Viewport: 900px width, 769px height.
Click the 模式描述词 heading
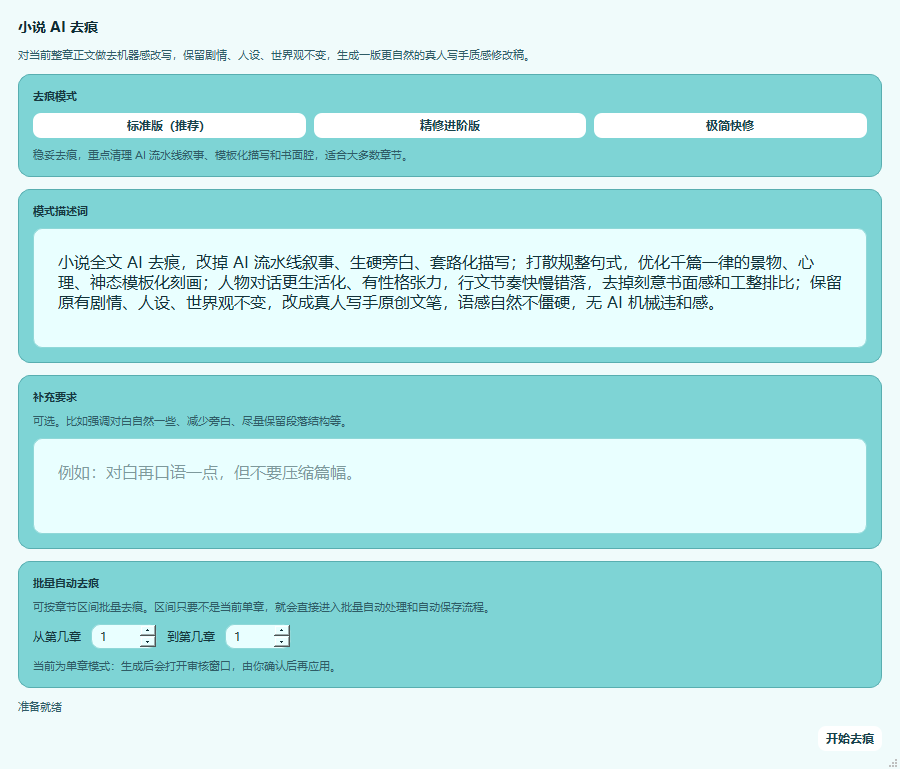point(60,211)
